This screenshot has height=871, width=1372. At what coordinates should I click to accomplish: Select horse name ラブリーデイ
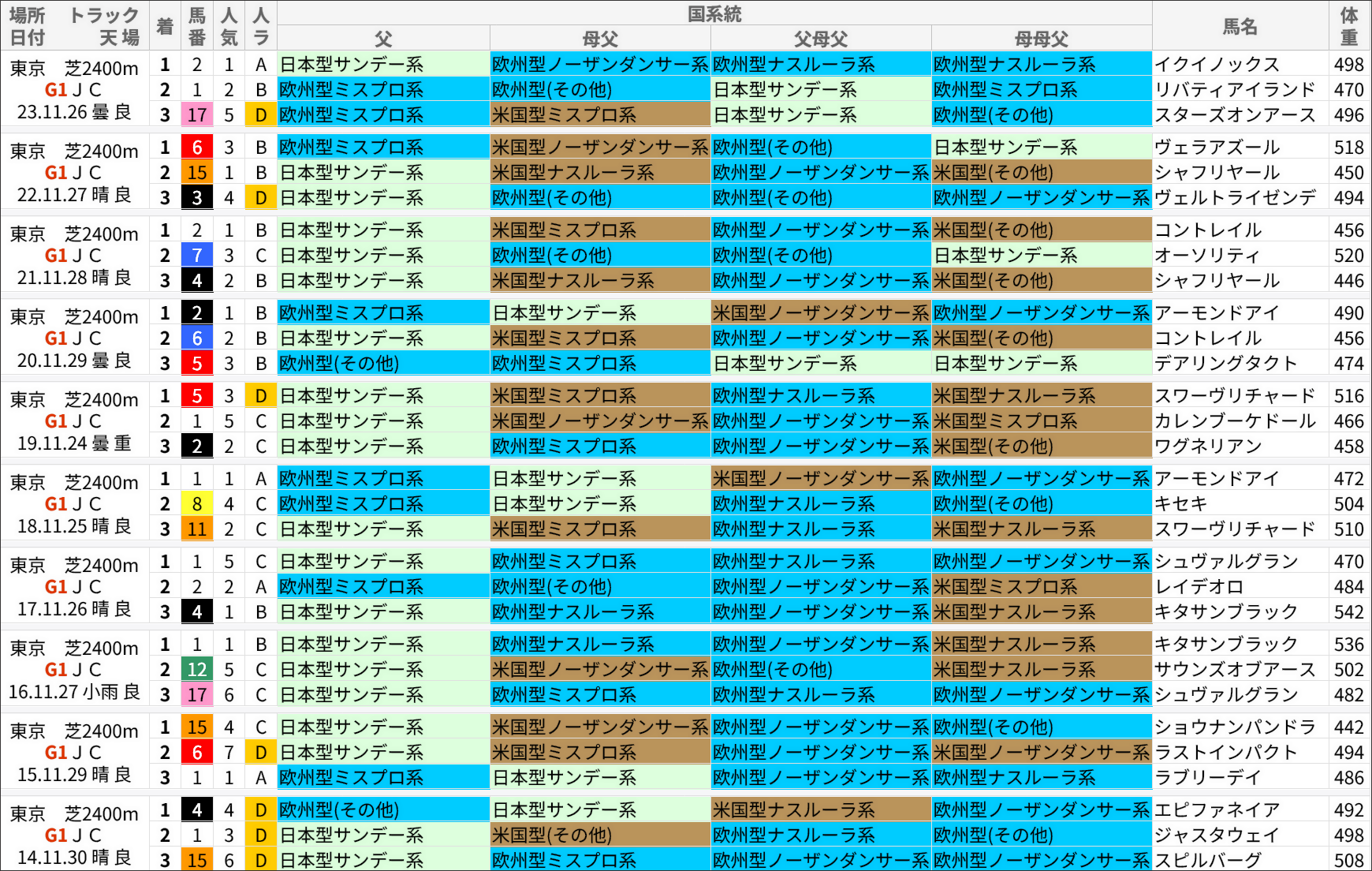(1207, 778)
